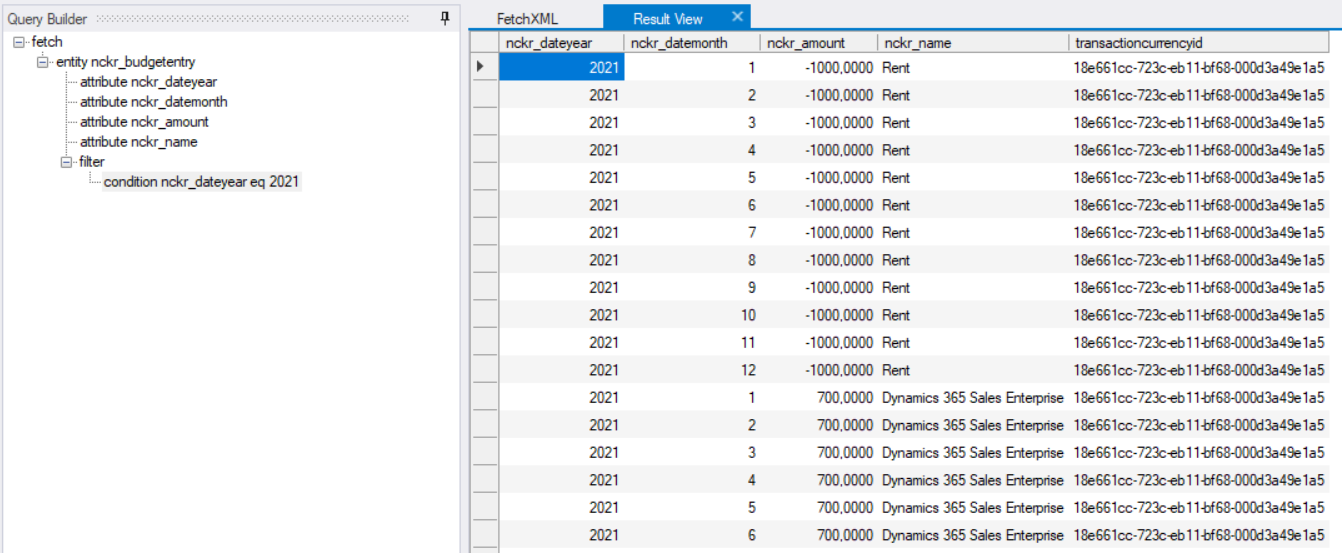Collapse the entity nckr_budgetentry node
Viewport: 1342px width, 553px height.
(x=42, y=62)
